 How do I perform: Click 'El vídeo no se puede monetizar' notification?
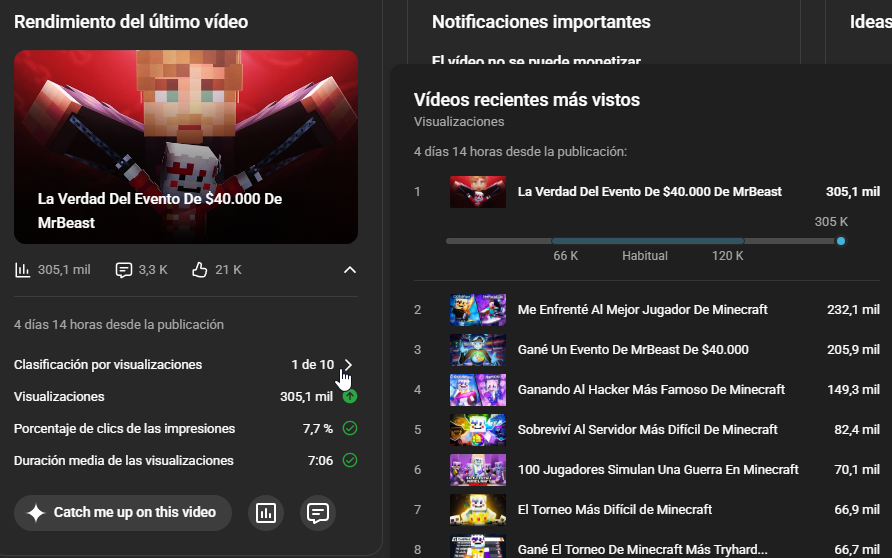(x=536, y=59)
